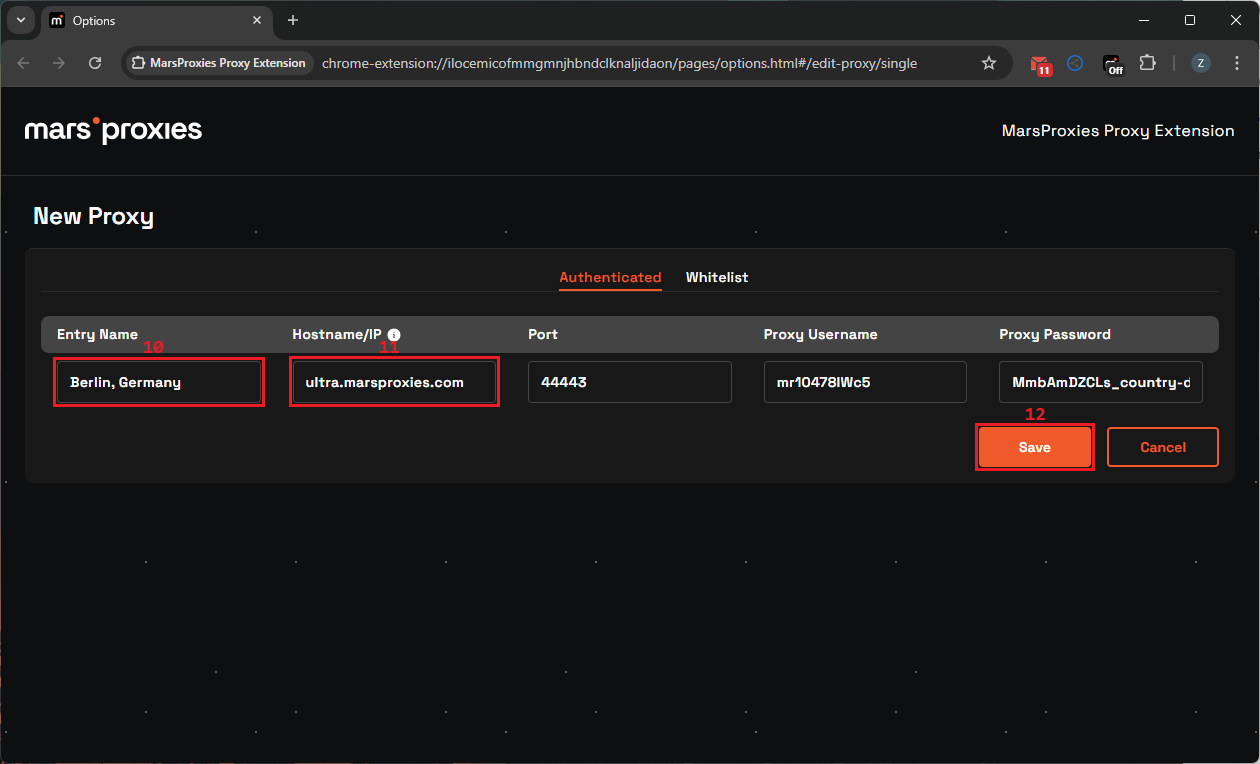Open the Extensions puzzle-piece menu

click(x=1148, y=63)
